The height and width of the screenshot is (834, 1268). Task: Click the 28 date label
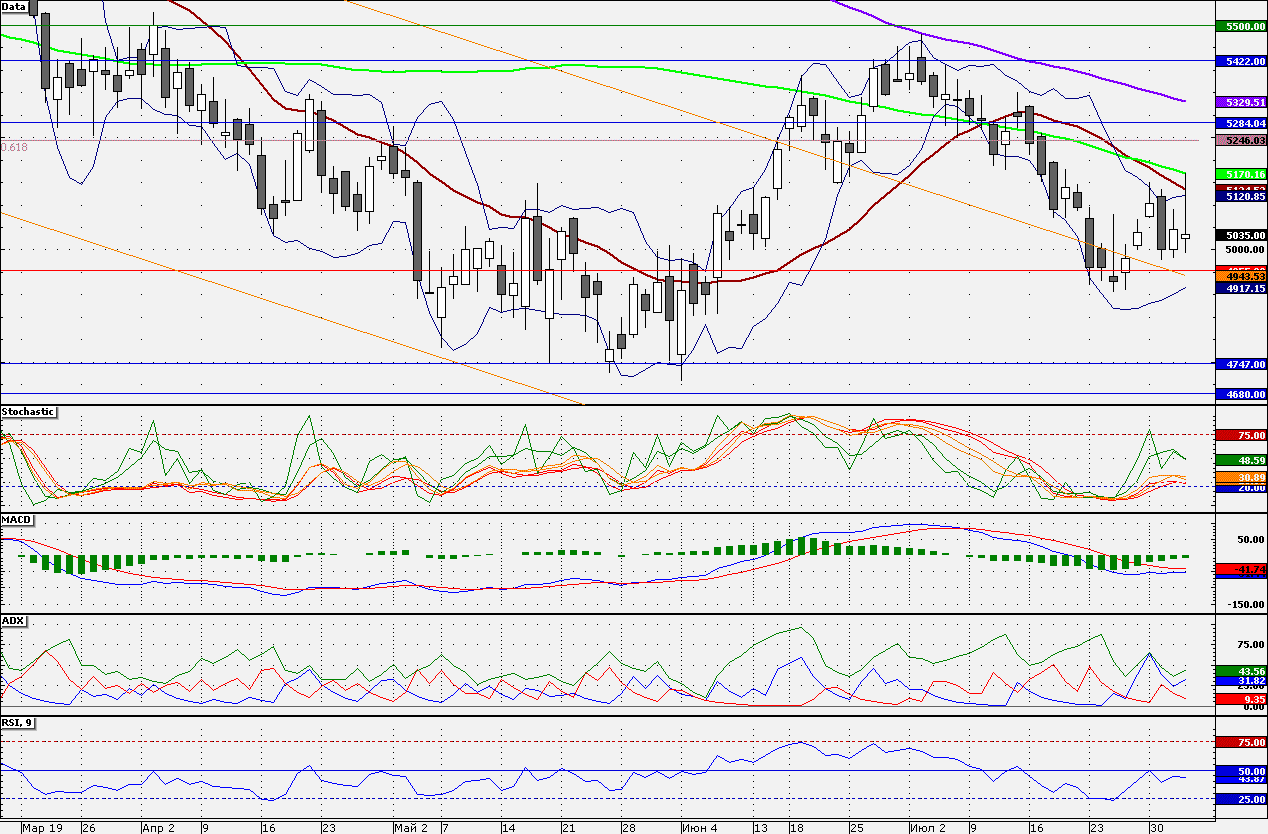click(x=628, y=828)
